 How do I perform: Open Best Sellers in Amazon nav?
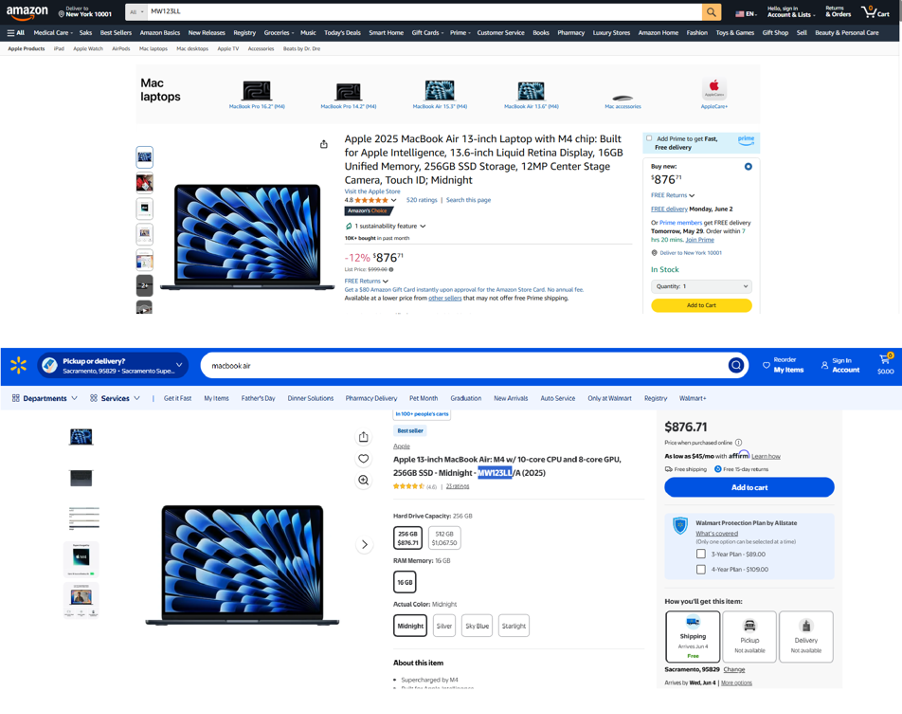(x=116, y=33)
